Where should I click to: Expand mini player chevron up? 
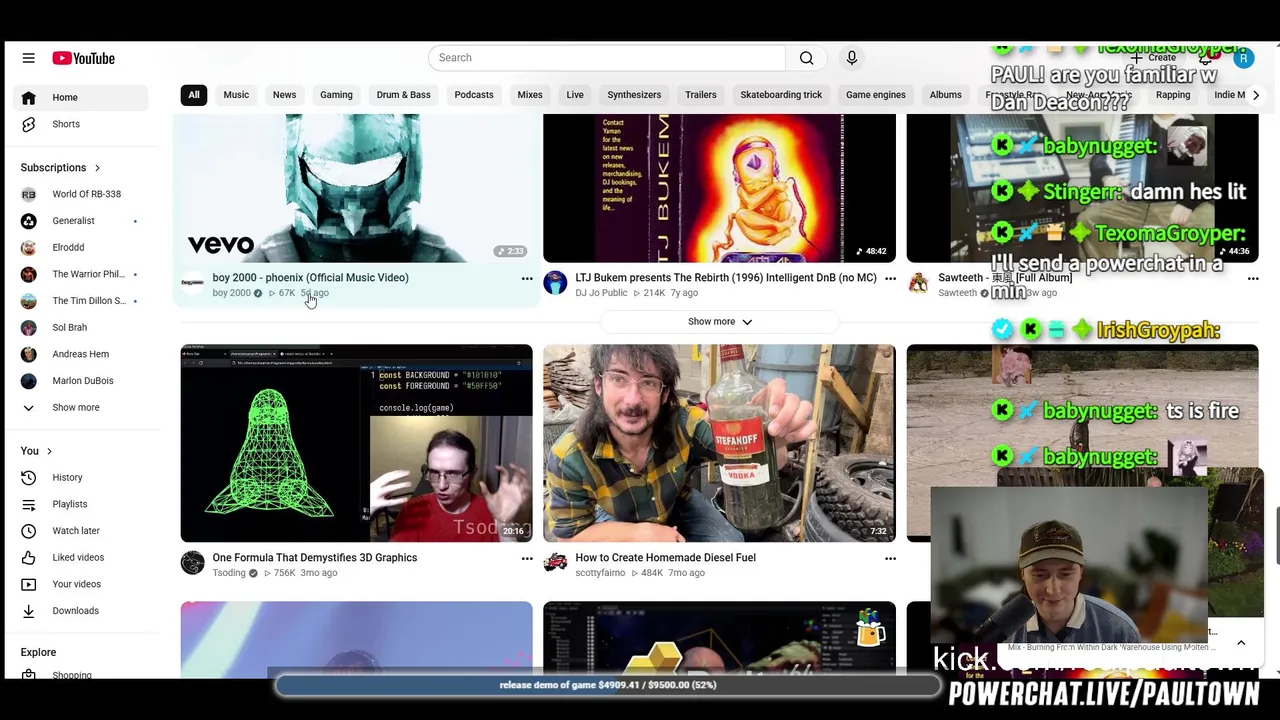coord(1241,643)
